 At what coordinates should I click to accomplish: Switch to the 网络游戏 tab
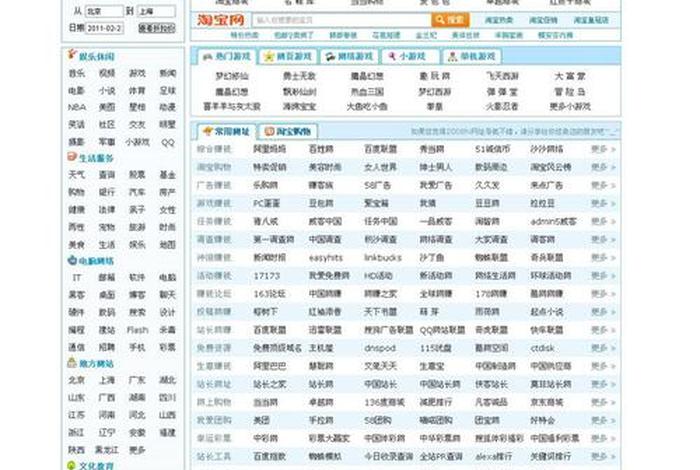coord(350,57)
